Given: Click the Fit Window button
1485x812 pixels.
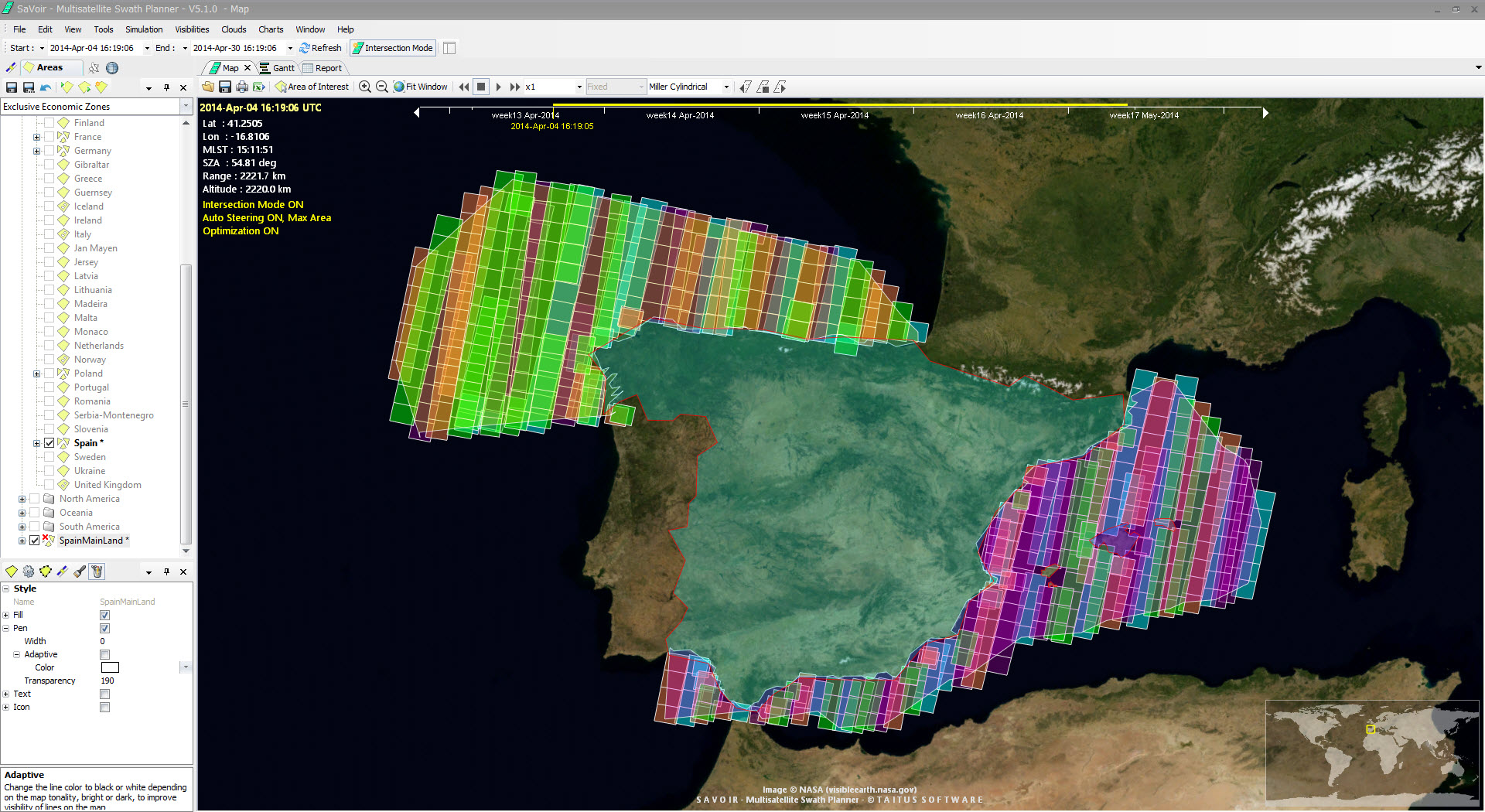Looking at the screenshot, I should click(420, 87).
